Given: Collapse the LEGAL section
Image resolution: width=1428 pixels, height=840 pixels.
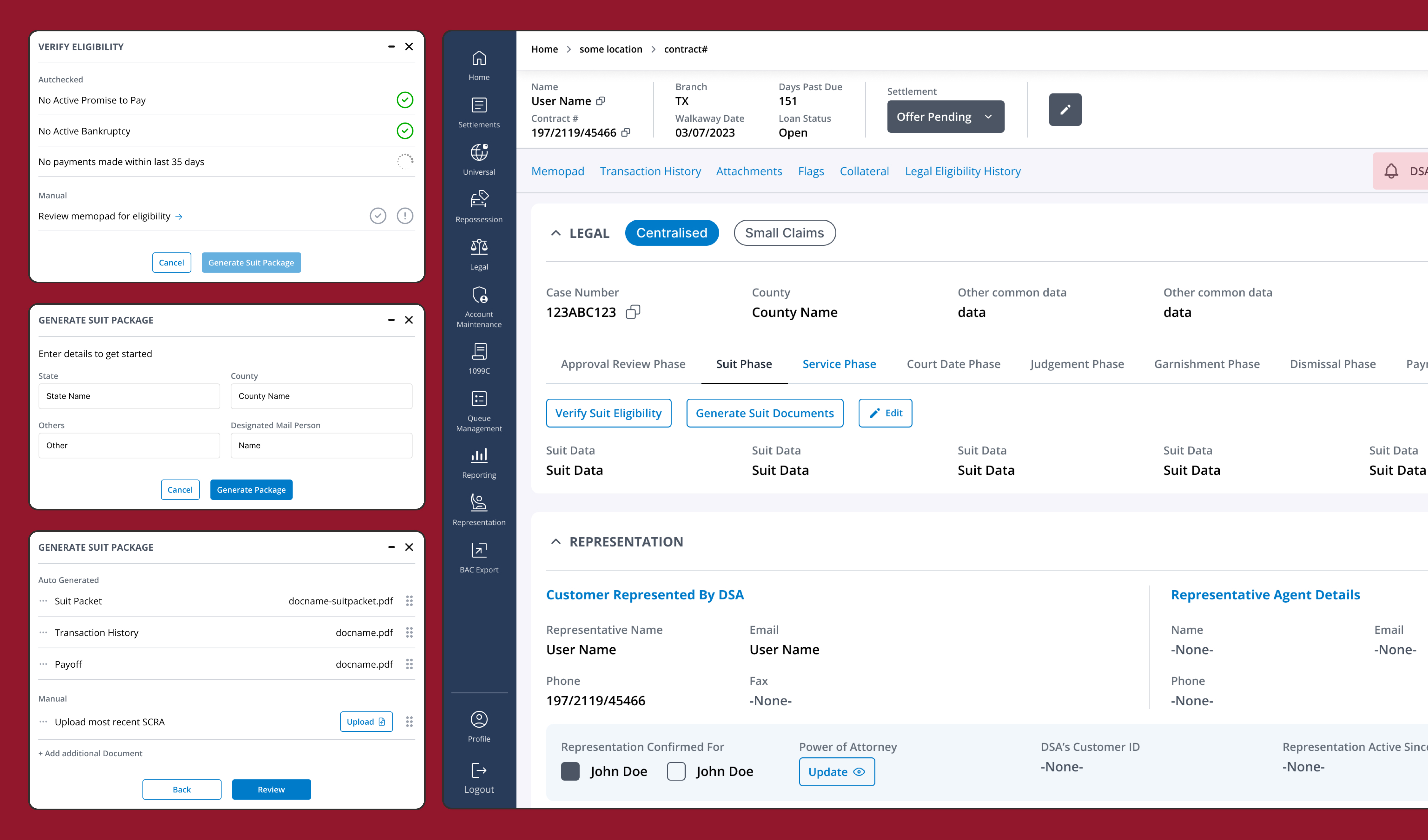Looking at the screenshot, I should [555, 233].
